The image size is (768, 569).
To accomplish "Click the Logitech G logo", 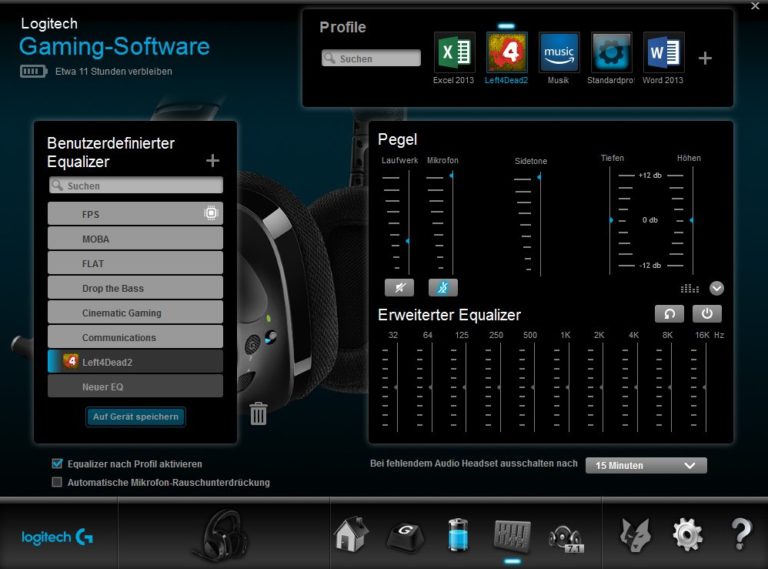I will [57, 537].
